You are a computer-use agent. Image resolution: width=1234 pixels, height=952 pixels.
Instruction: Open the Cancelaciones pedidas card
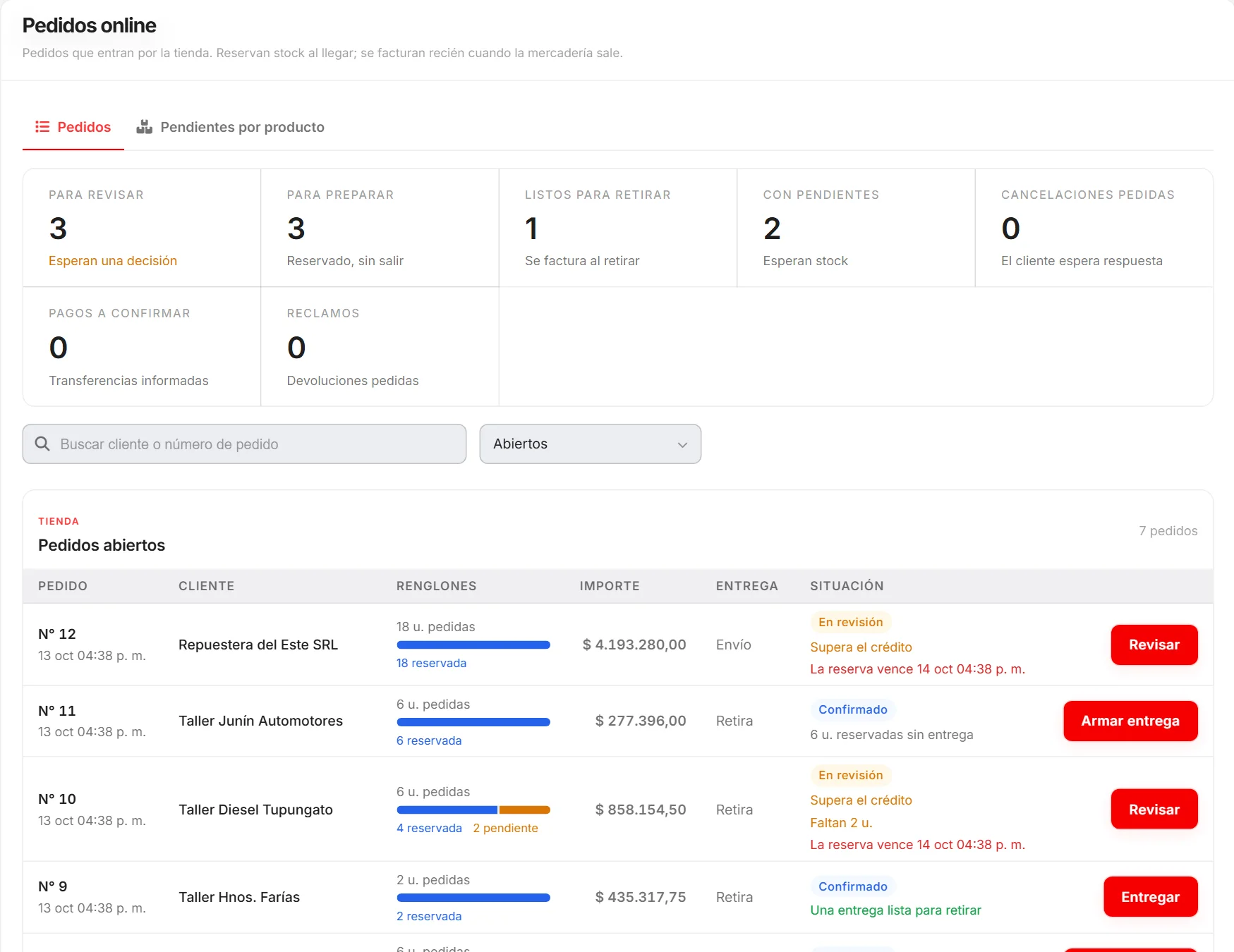tap(1094, 228)
